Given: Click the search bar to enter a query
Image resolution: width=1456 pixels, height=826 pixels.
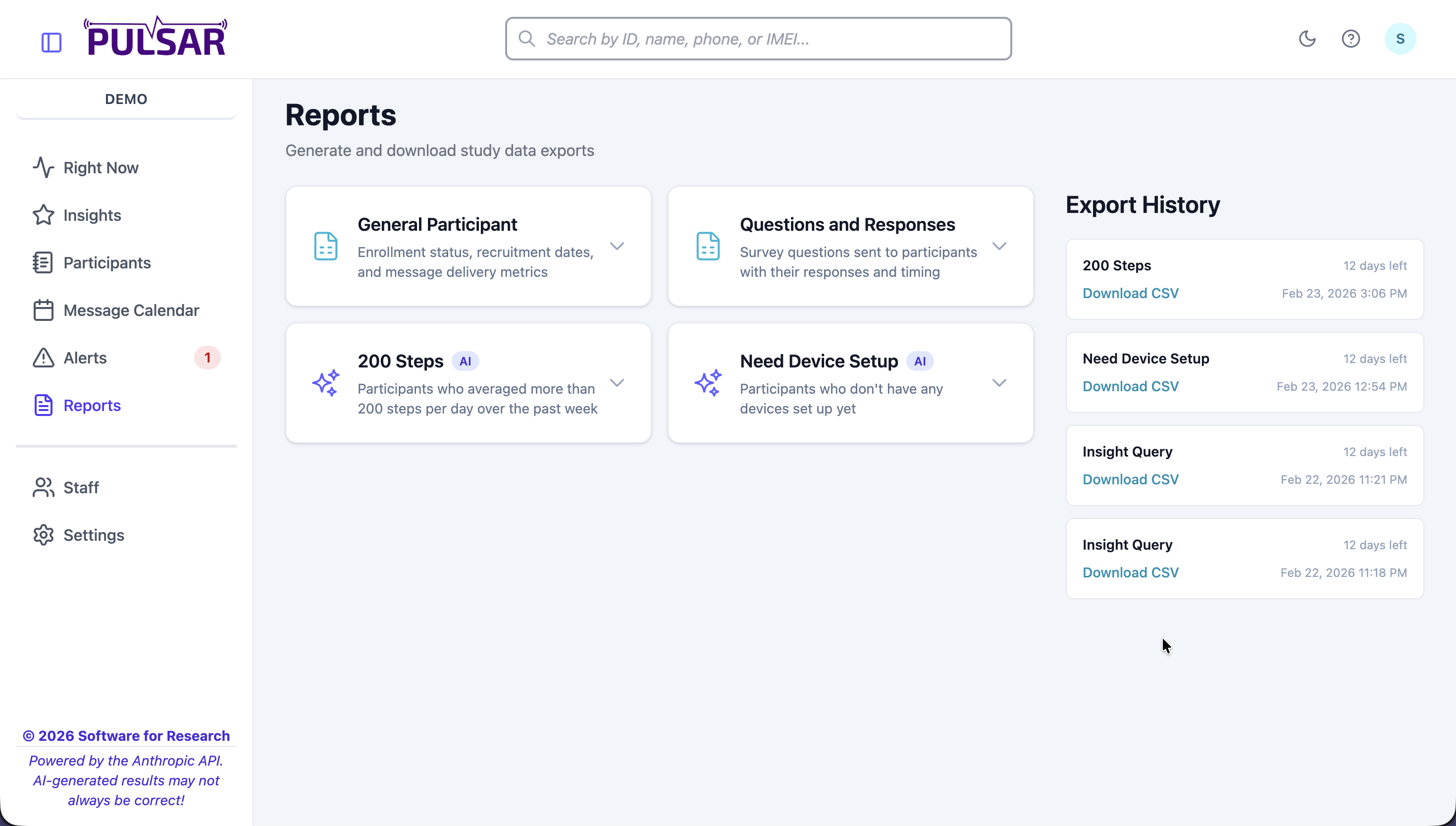Looking at the screenshot, I should tap(758, 39).
